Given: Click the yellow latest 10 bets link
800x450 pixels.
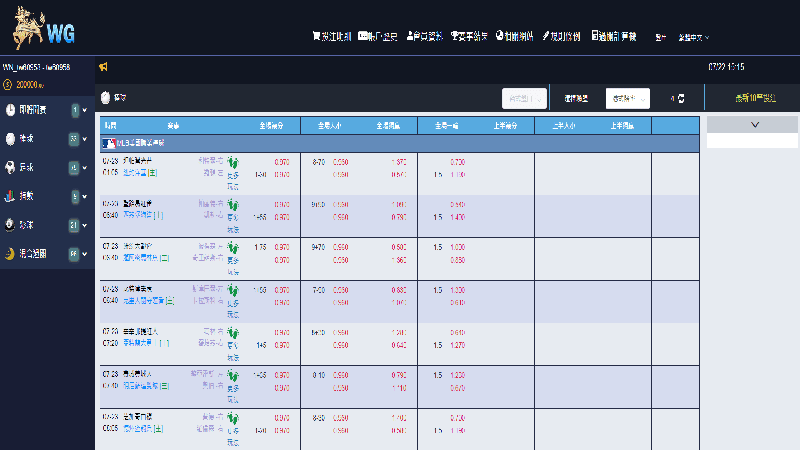Looking at the screenshot, I should (752, 98).
